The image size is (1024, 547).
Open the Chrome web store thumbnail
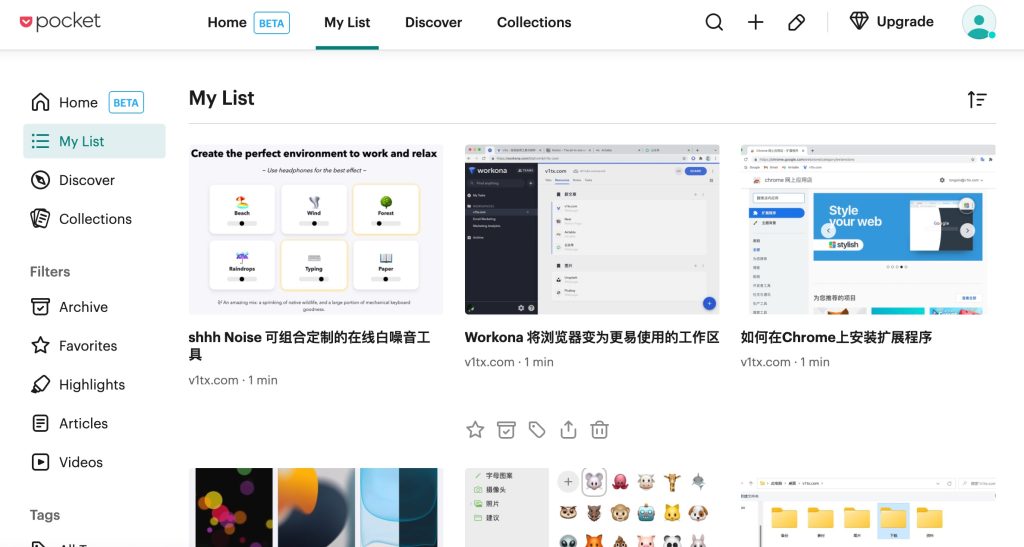[x=868, y=230]
